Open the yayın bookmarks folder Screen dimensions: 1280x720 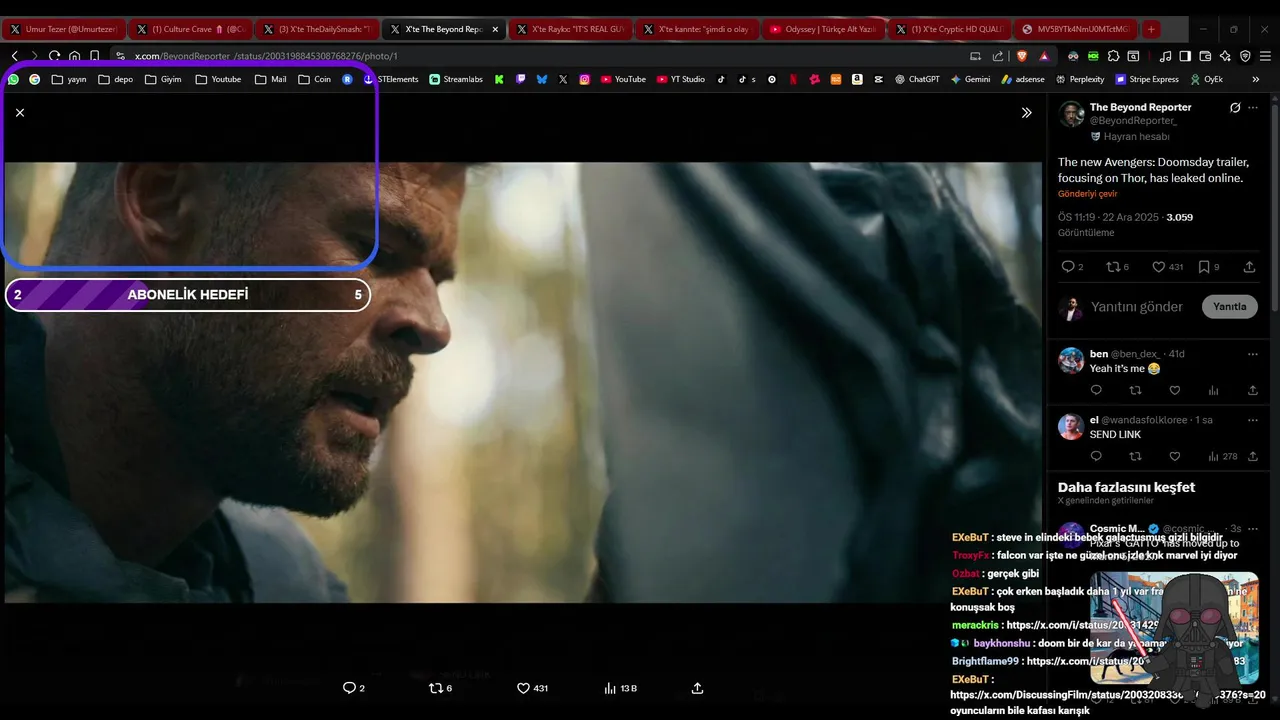click(69, 79)
